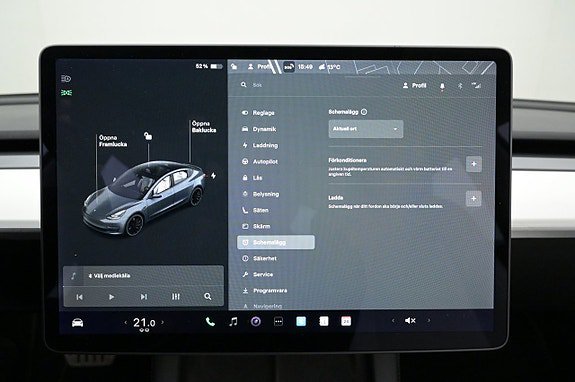Add a Ladda charging schedule with plus button
575x382 pixels.
473,198
